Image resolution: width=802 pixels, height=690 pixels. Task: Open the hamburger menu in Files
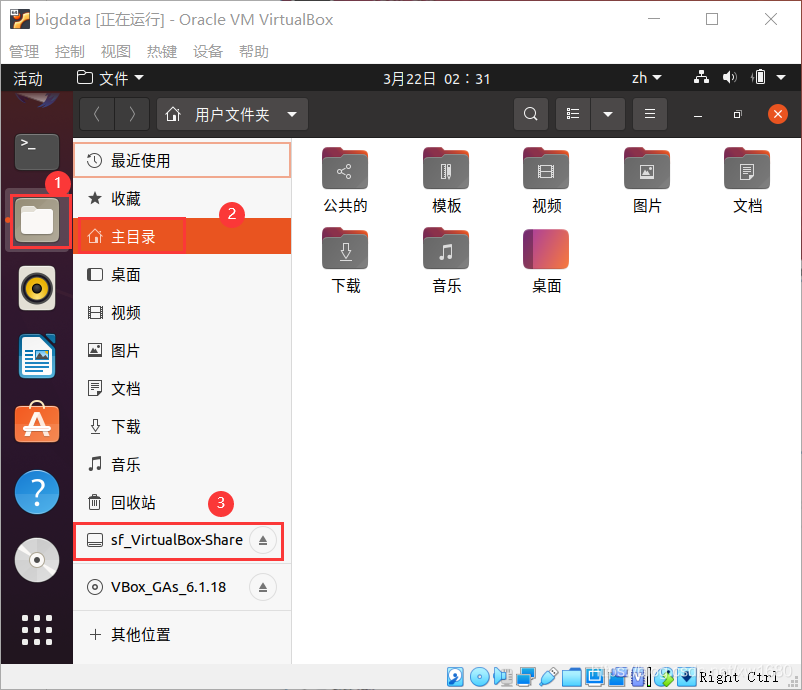(x=650, y=114)
